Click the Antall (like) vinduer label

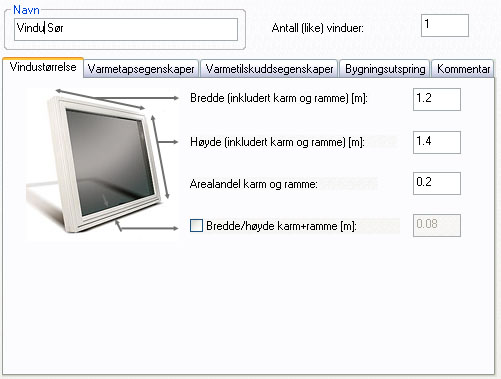(x=318, y=28)
